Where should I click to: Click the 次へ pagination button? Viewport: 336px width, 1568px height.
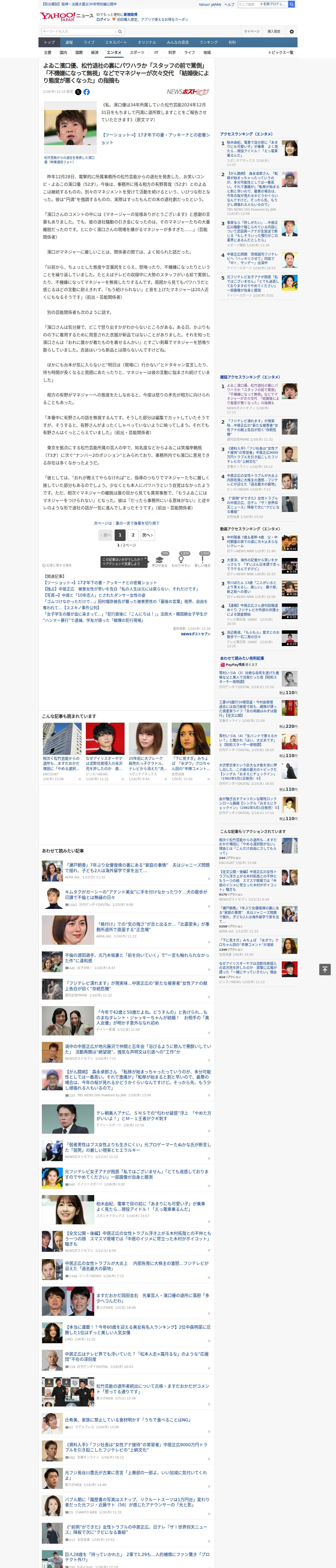pyautogui.click(x=148, y=535)
